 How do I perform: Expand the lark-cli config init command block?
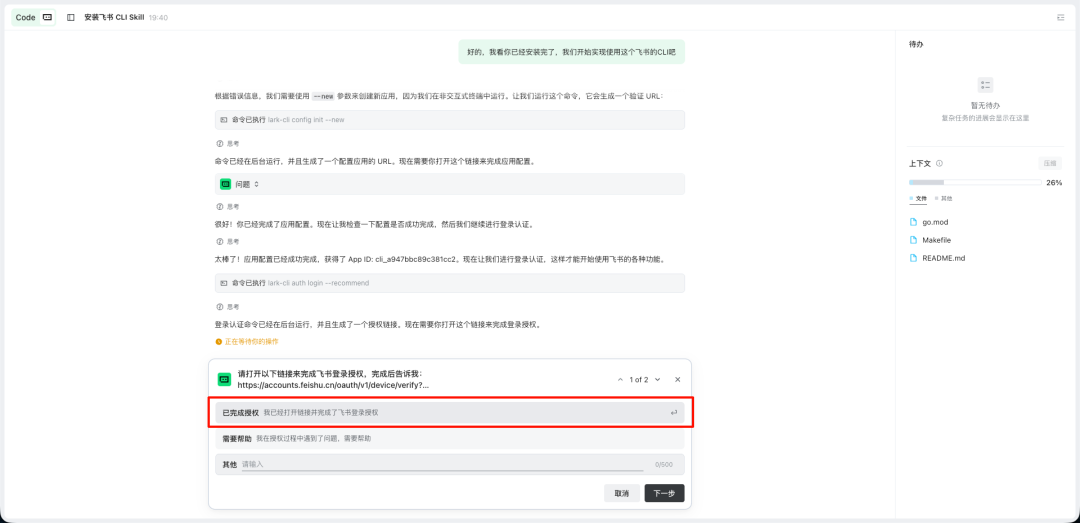click(450, 120)
